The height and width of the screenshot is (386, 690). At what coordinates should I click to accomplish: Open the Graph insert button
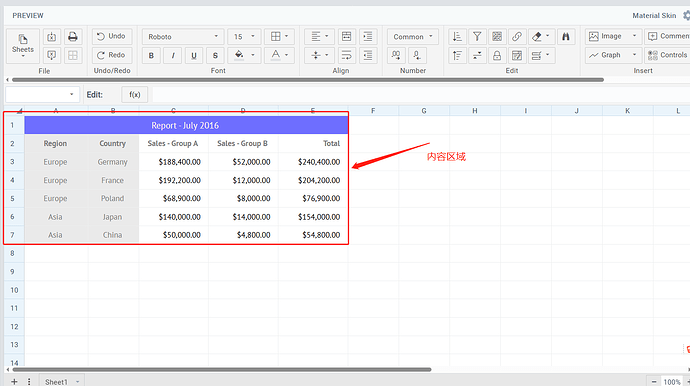(613, 55)
